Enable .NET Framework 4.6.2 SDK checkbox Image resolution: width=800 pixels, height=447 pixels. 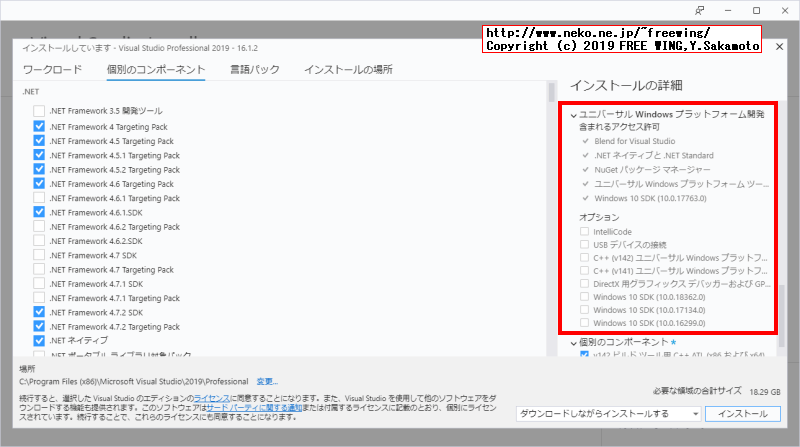tap(39, 240)
